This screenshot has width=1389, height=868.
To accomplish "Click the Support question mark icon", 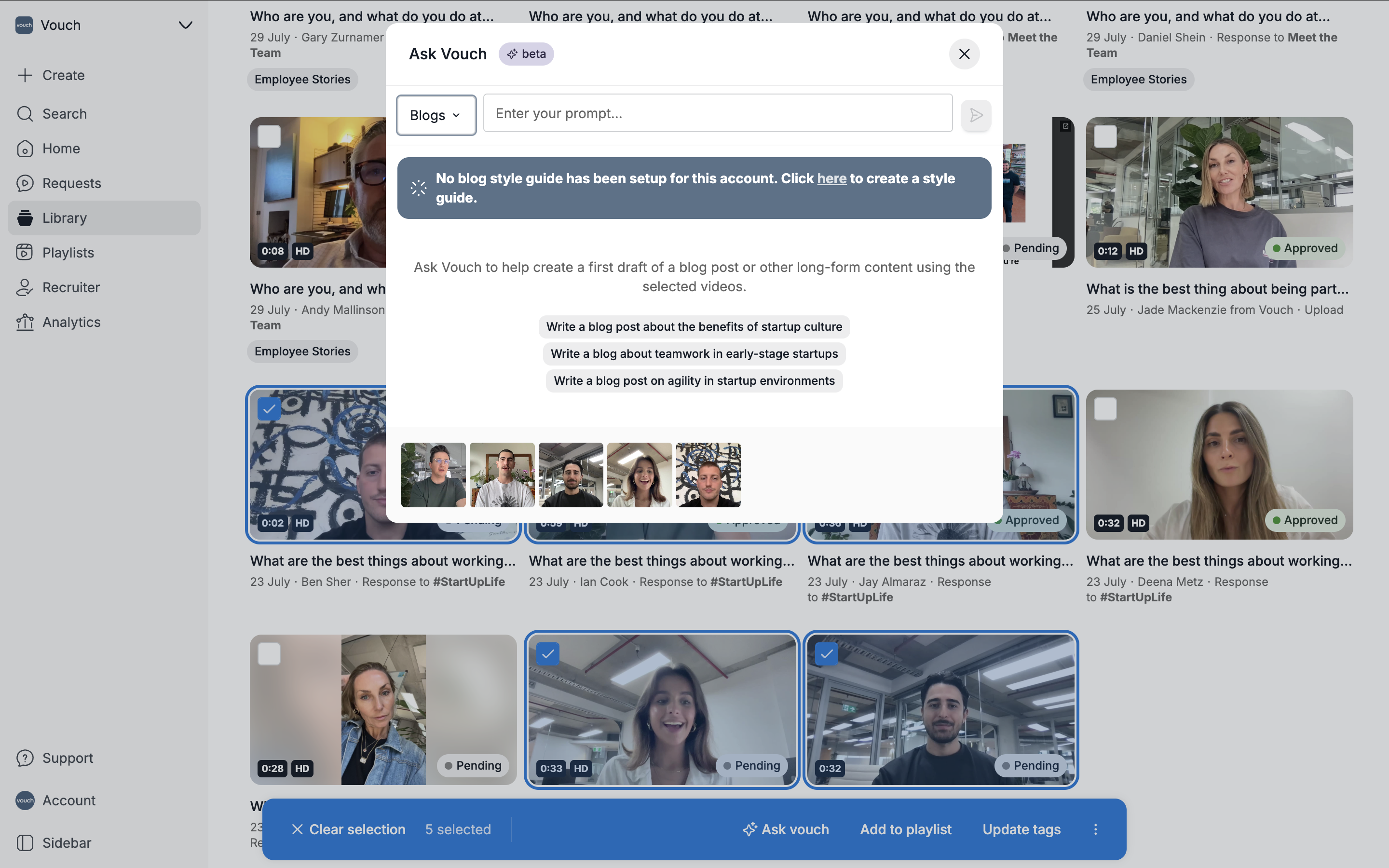I will [25, 759].
